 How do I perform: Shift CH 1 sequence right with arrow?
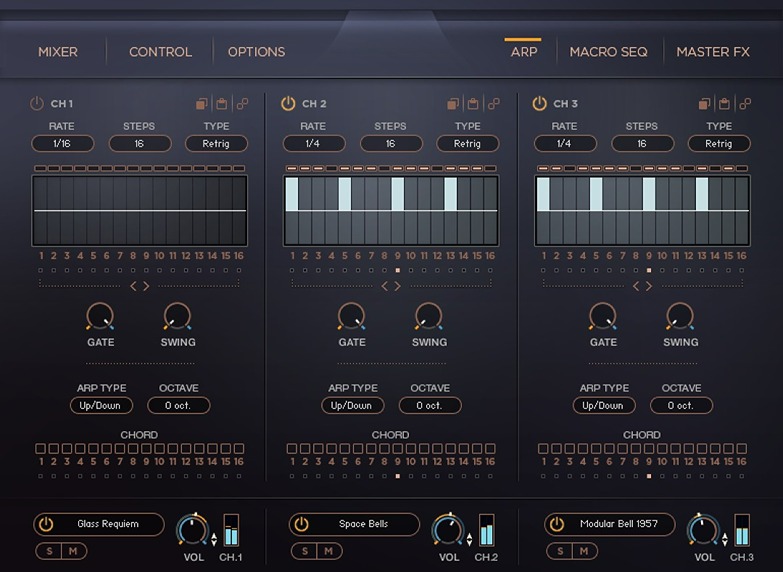[x=146, y=286]
